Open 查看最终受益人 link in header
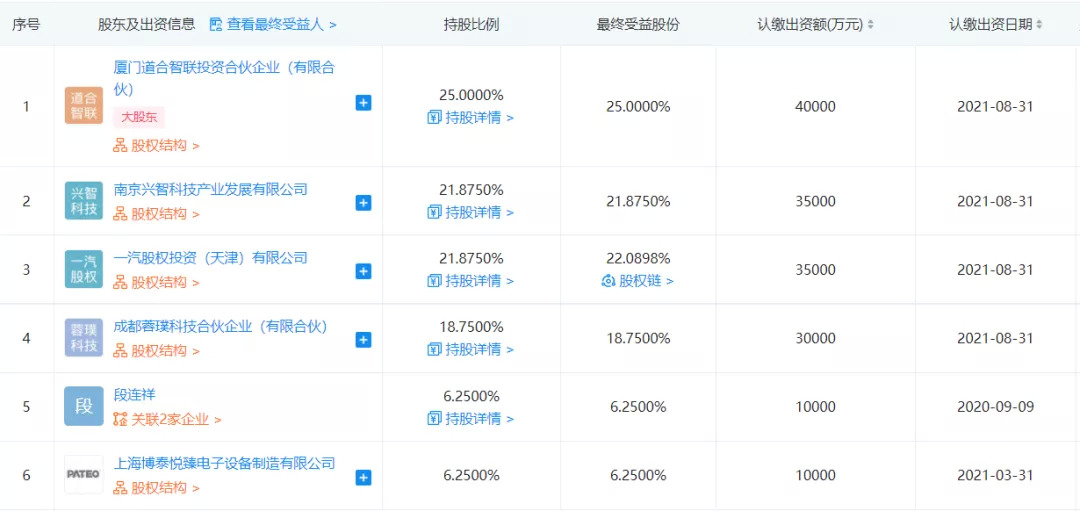Screen dimensions: 1080x511 pyautogui.click(x=273, y=24)
